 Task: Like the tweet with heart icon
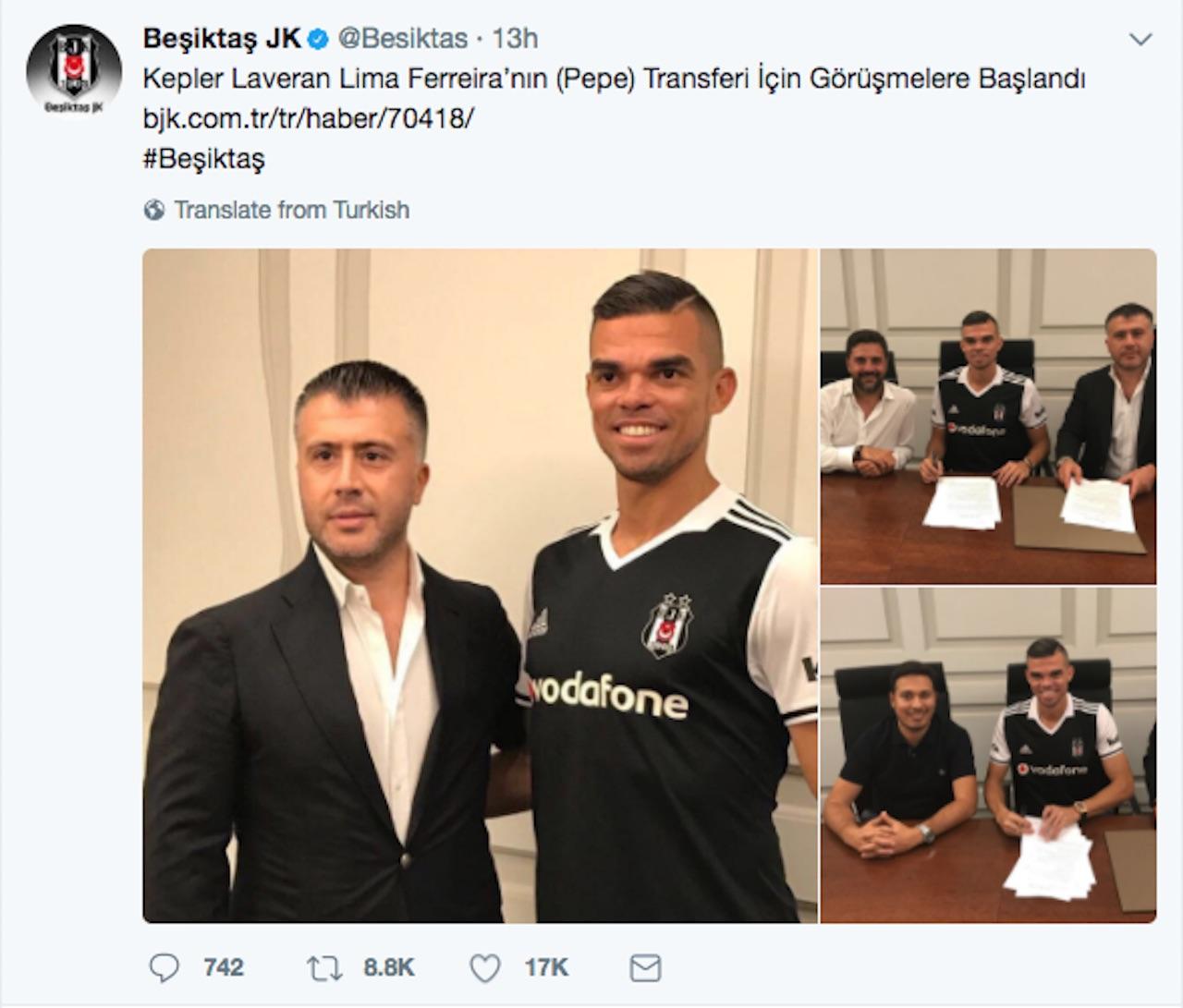(x=484, y=967)
